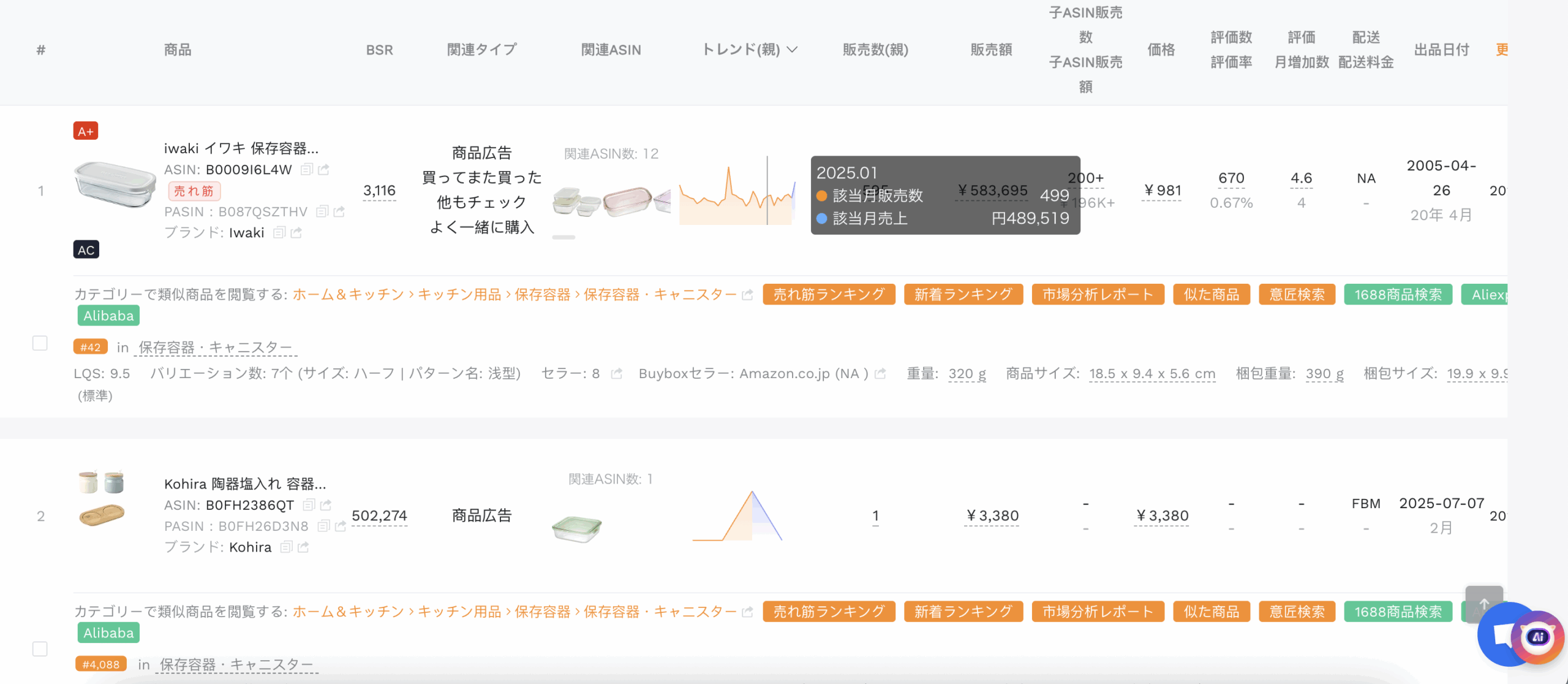Open Kohira brand external link icon

click(x=303, y=547)
